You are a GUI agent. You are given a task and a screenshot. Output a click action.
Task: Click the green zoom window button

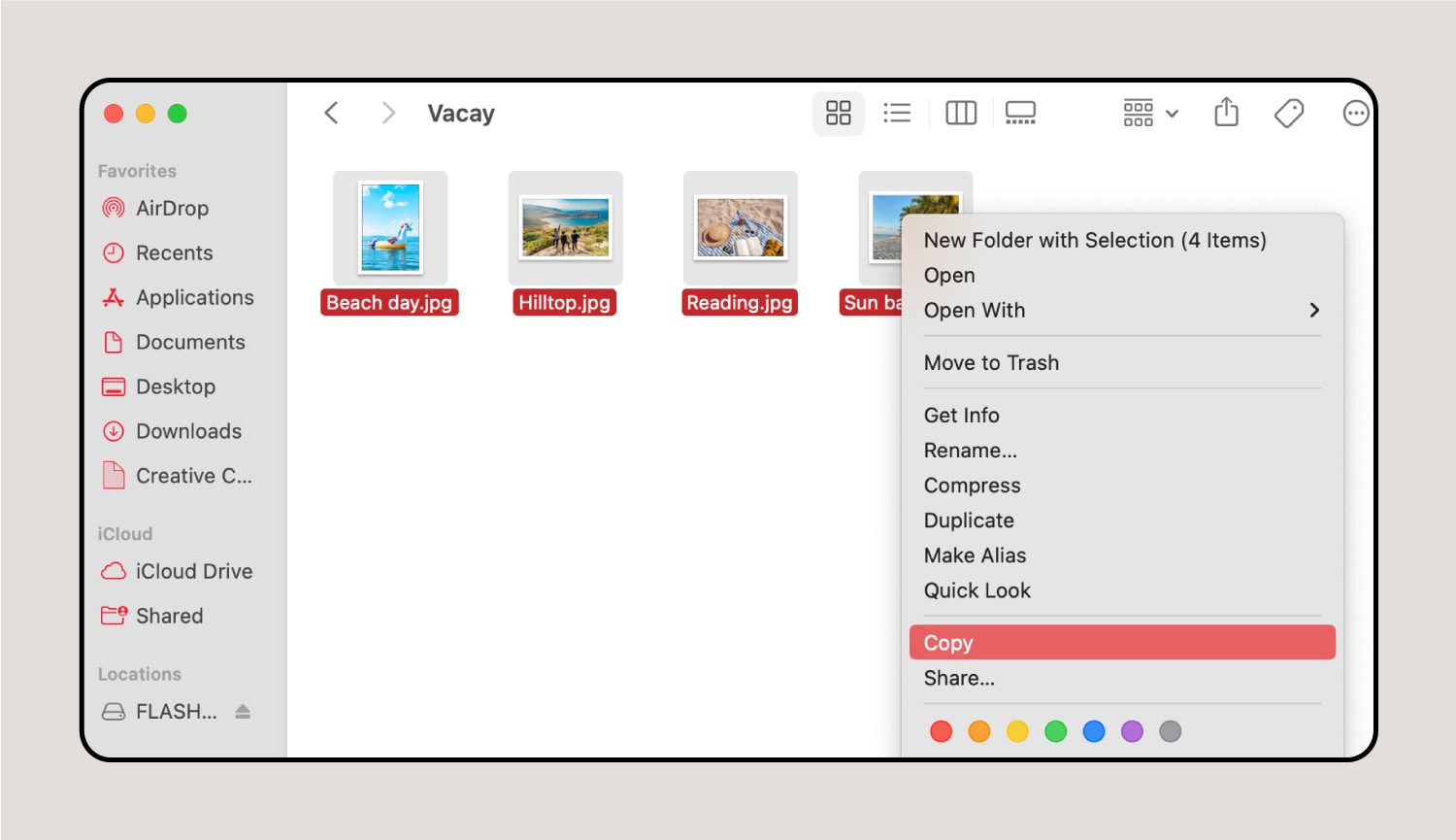[177, 114]
